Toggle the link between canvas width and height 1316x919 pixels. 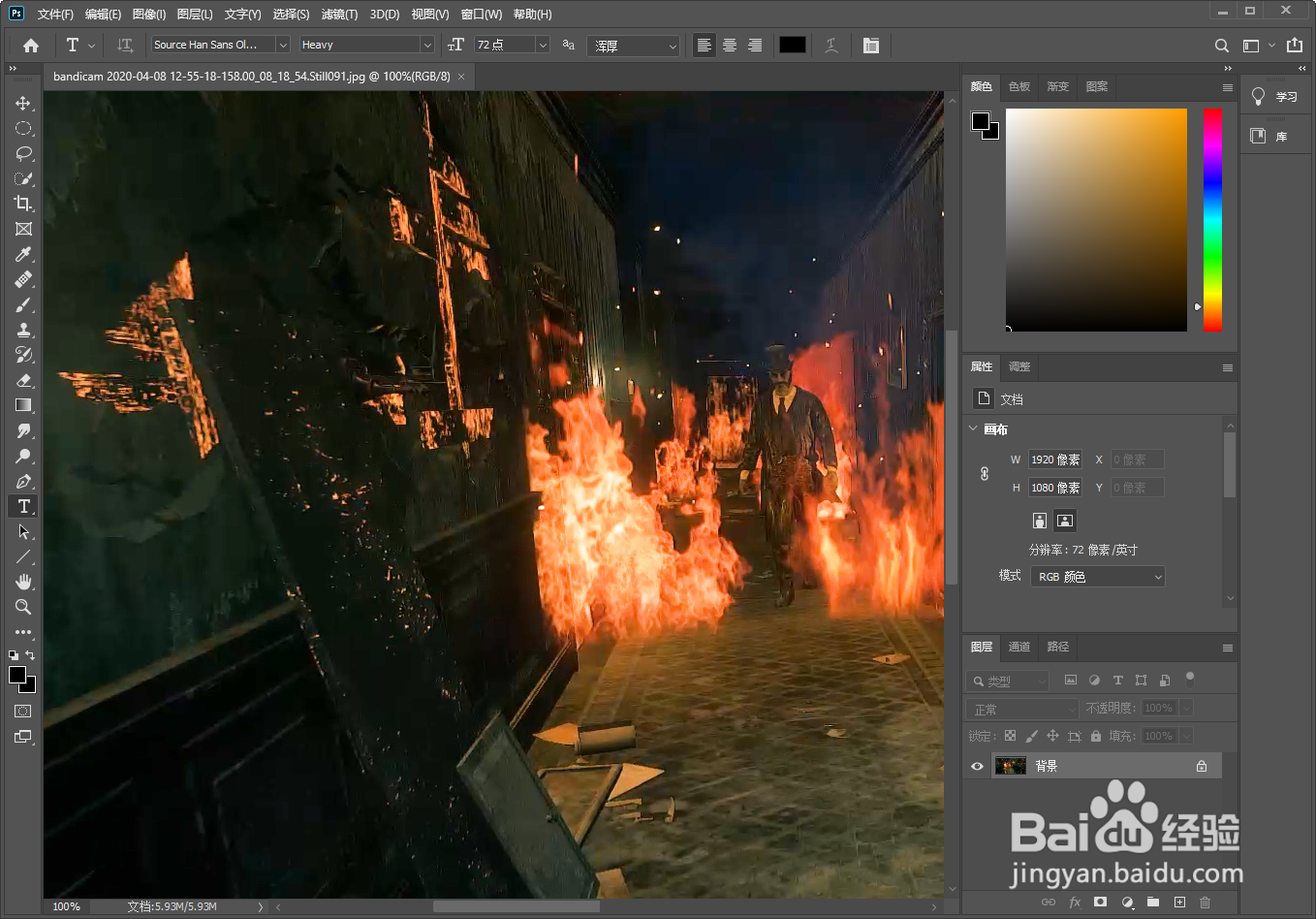985,473
